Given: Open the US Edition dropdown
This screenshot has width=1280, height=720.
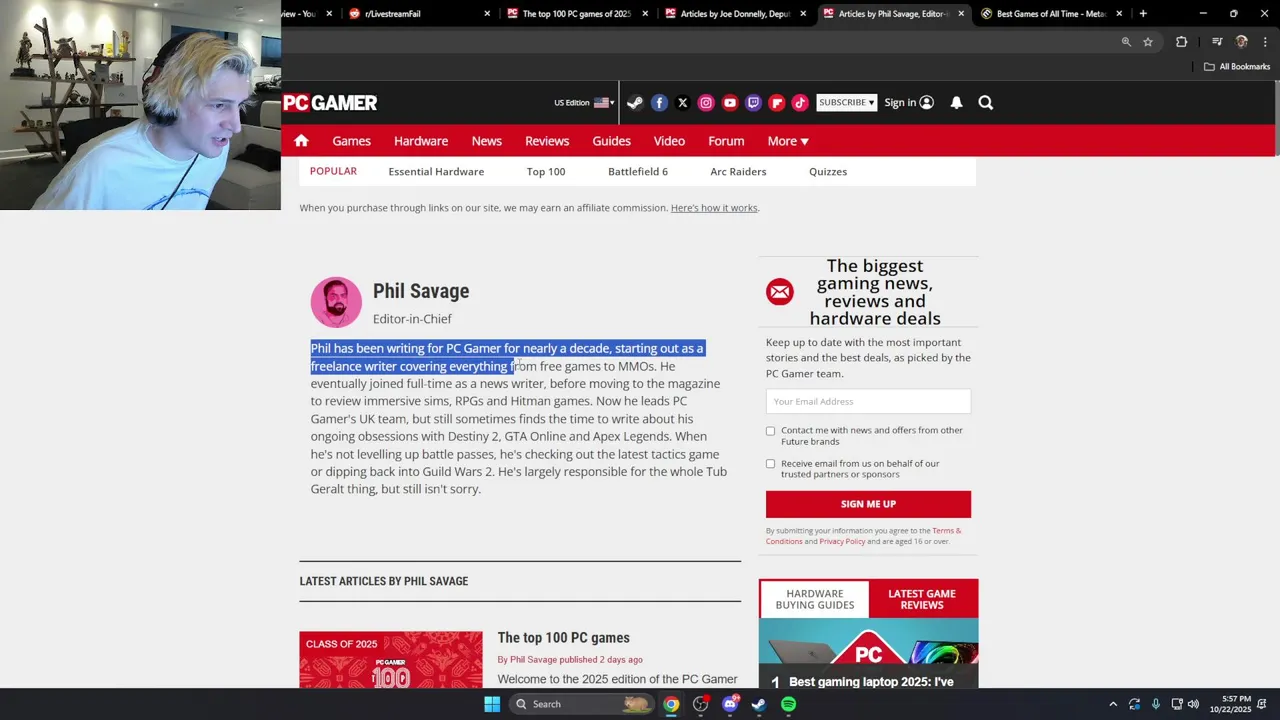Looking at the screenshot, I should point(584,102).
